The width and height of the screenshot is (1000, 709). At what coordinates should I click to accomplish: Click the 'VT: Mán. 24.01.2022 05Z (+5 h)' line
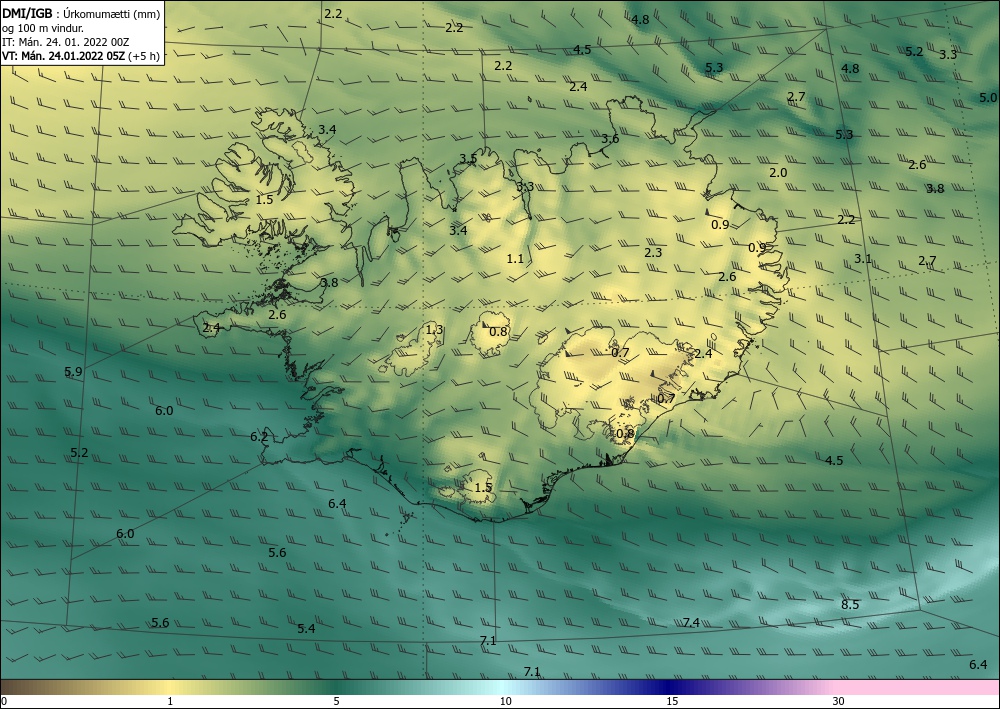click(81, 56)
